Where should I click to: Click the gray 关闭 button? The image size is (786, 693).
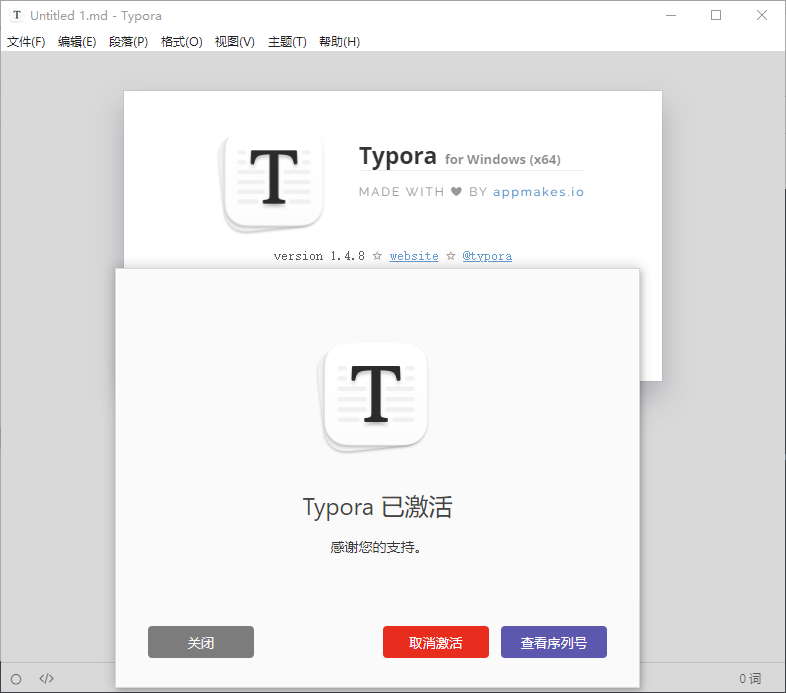pos(201,642)
